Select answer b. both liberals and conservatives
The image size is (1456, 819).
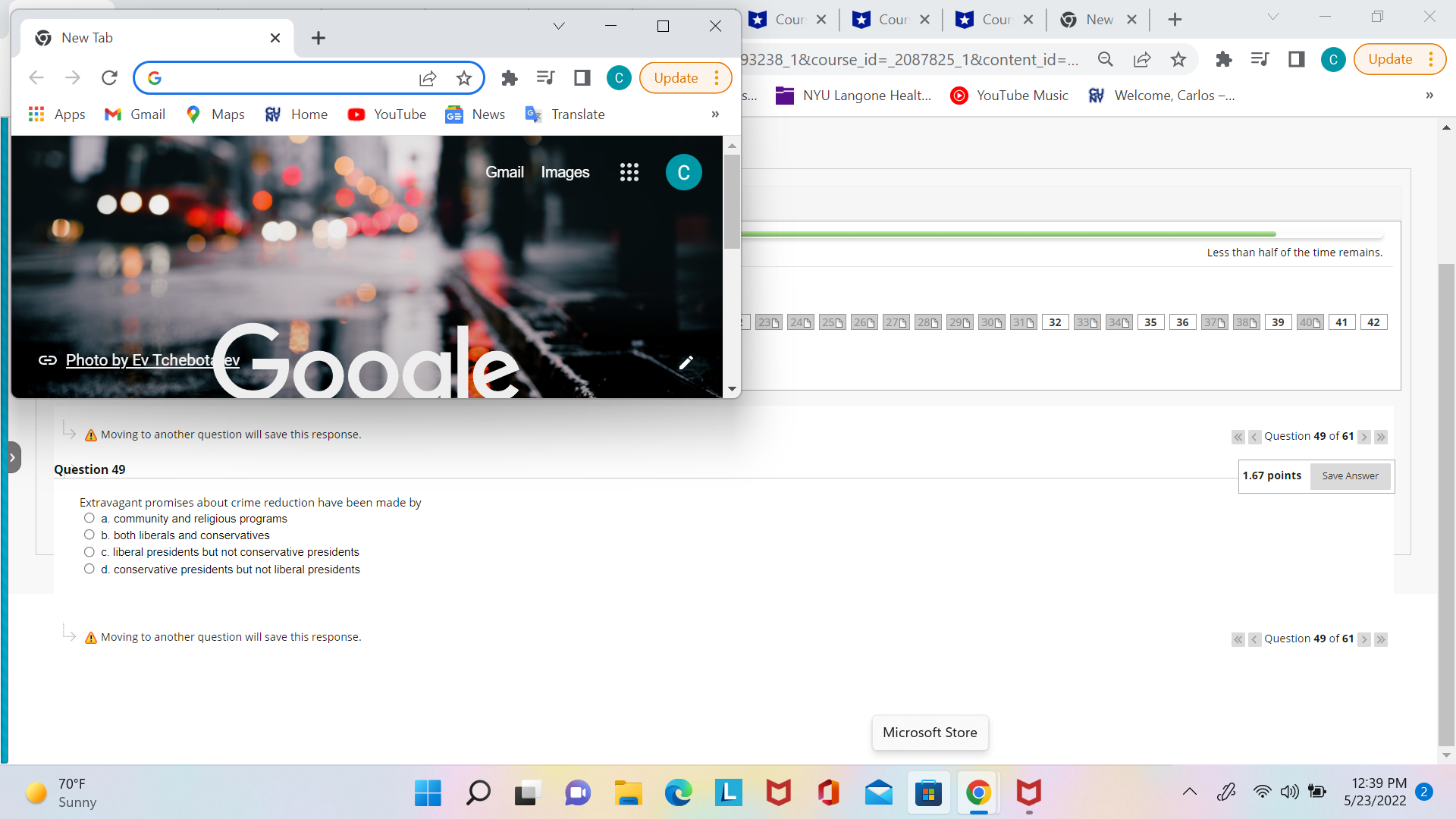pos(89,535)
